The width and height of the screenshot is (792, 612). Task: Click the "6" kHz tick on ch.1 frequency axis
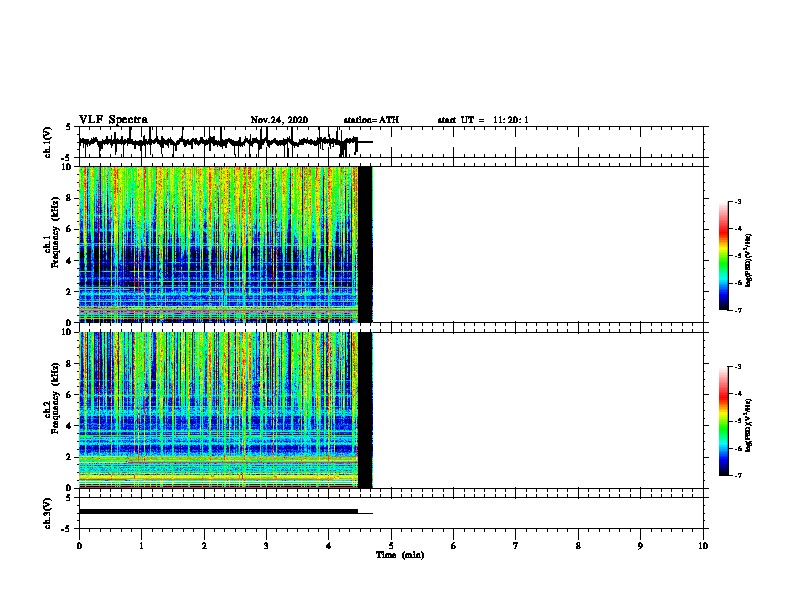(70, 229)
